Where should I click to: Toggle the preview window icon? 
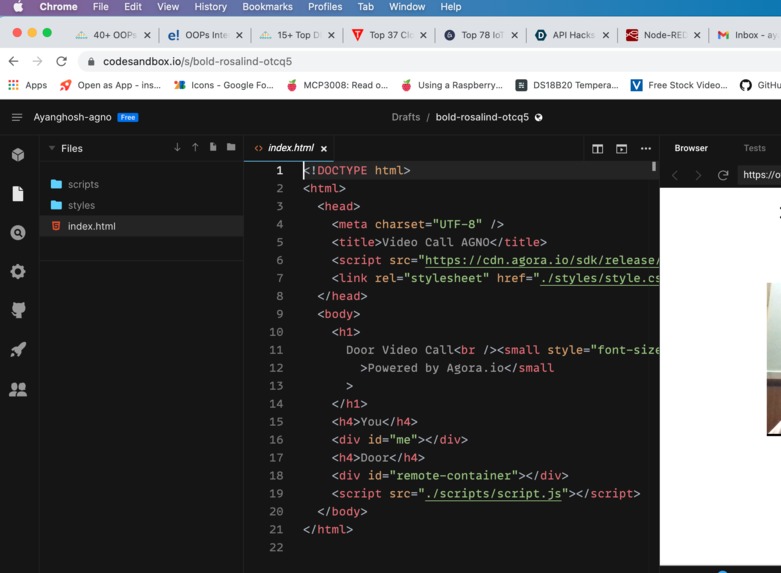click(x=622, y=148)
